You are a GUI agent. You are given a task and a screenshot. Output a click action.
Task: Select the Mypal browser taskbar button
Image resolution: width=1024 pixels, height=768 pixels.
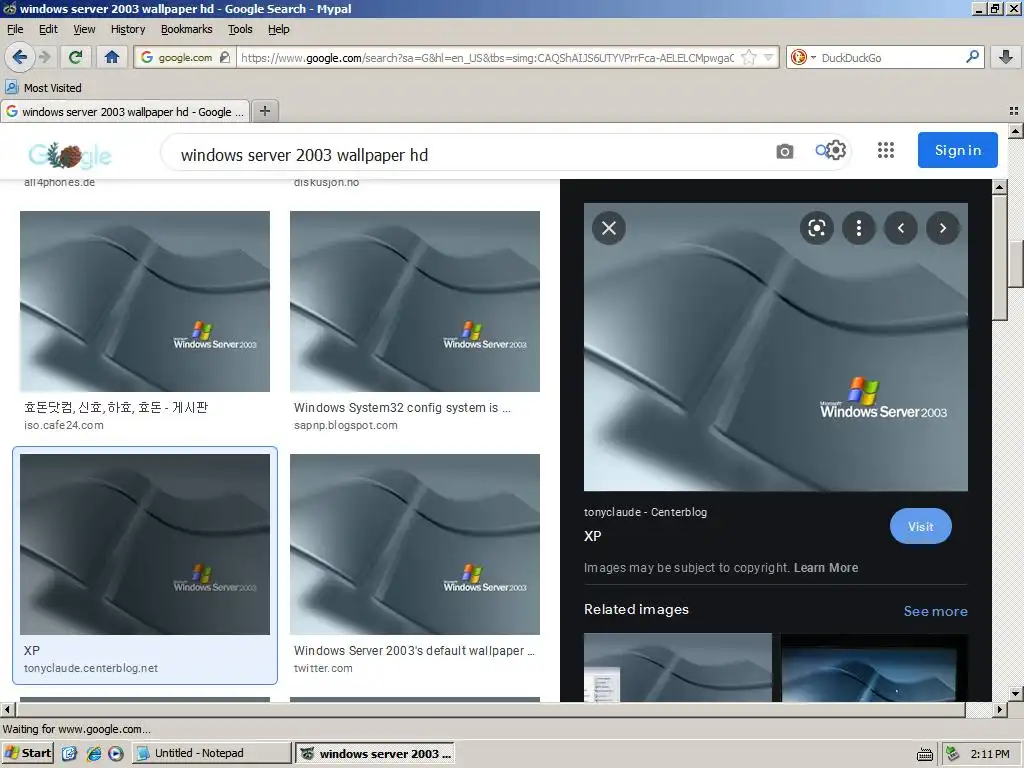pos(375,753)
